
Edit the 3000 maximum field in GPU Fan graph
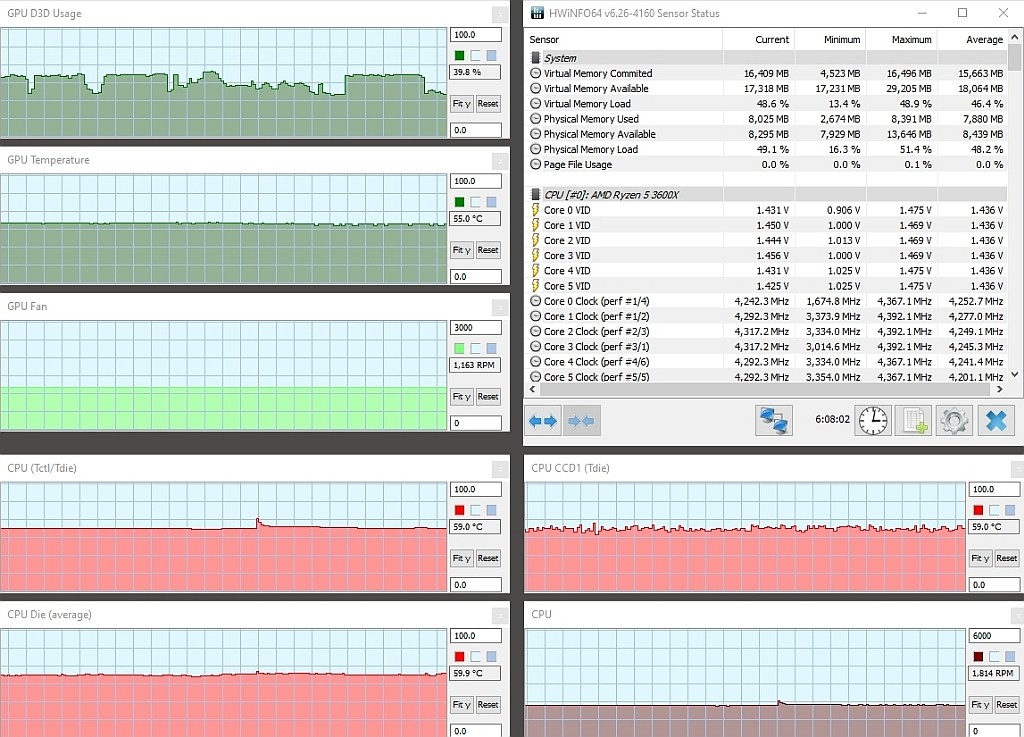(476, 328)
